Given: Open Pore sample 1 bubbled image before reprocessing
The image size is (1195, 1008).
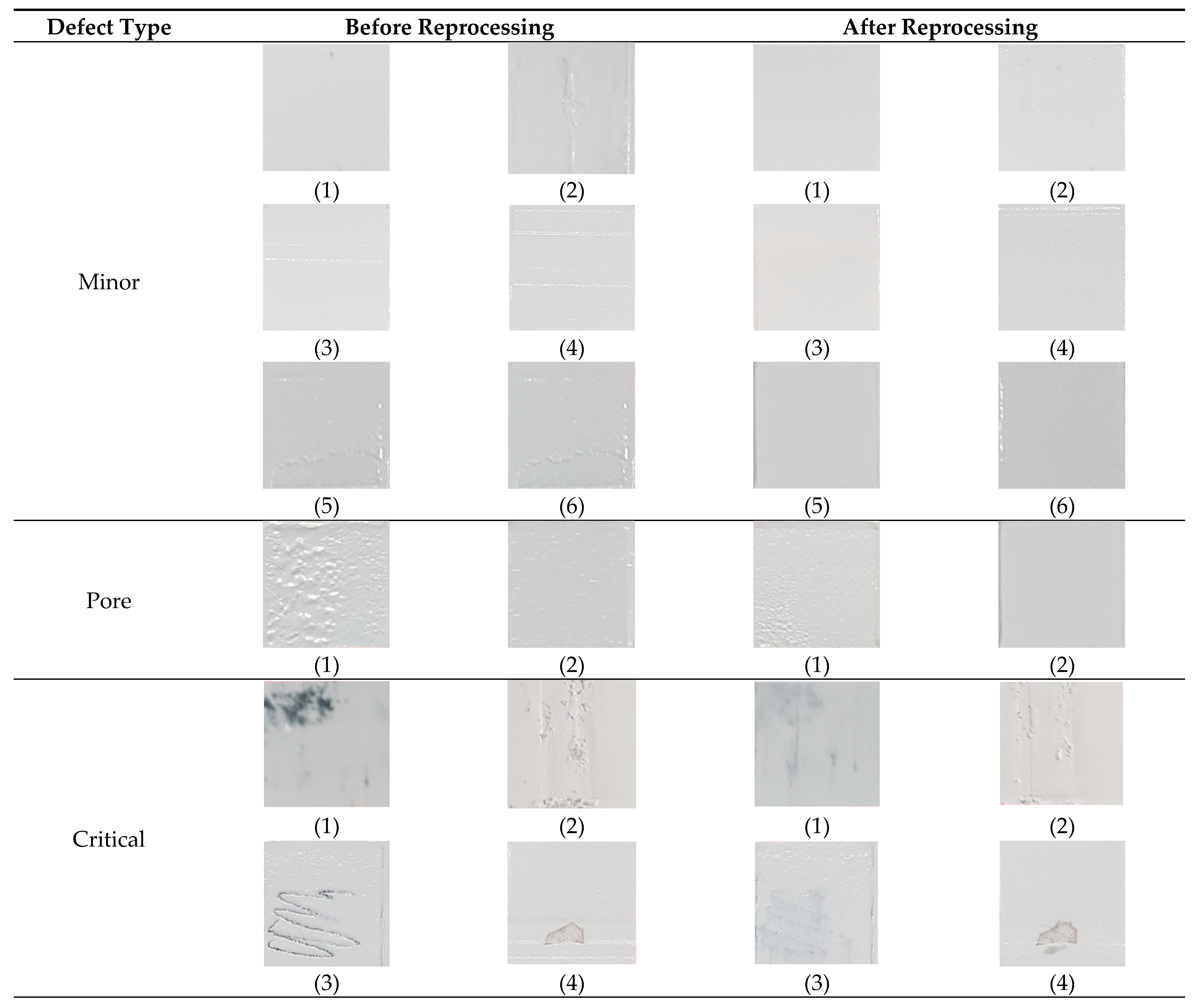Looking at the screenshot, I should (326, 584).
